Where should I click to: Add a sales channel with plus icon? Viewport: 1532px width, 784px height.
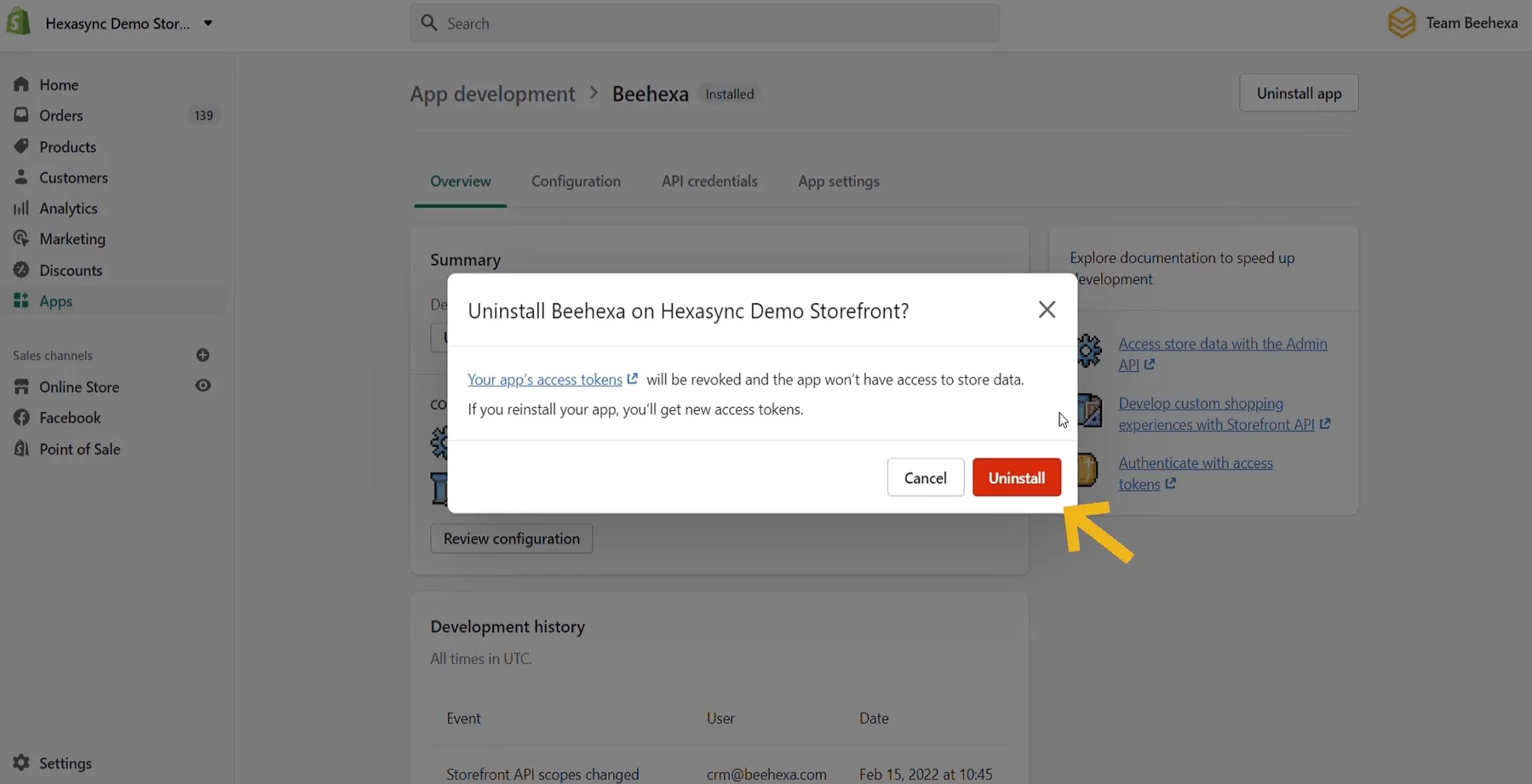(203, 355)
